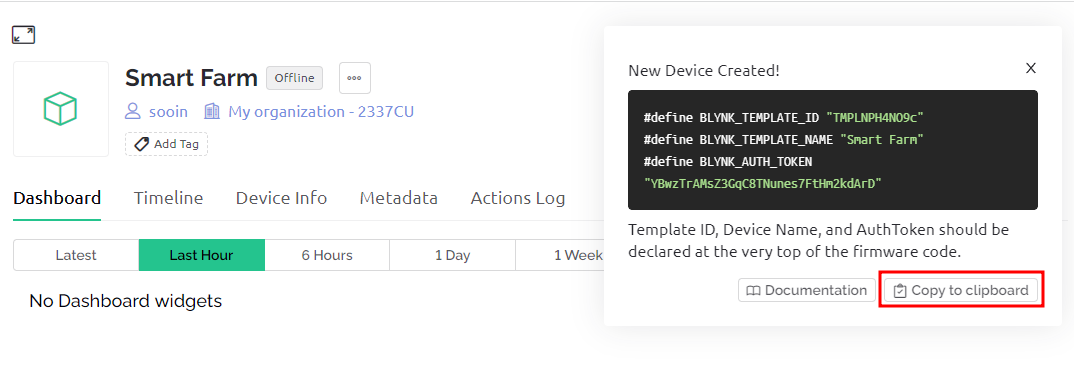The height and width of the screenshot is (366, 1074).
Task: Open My organization - 2337CU link
Action: [321, 111]
